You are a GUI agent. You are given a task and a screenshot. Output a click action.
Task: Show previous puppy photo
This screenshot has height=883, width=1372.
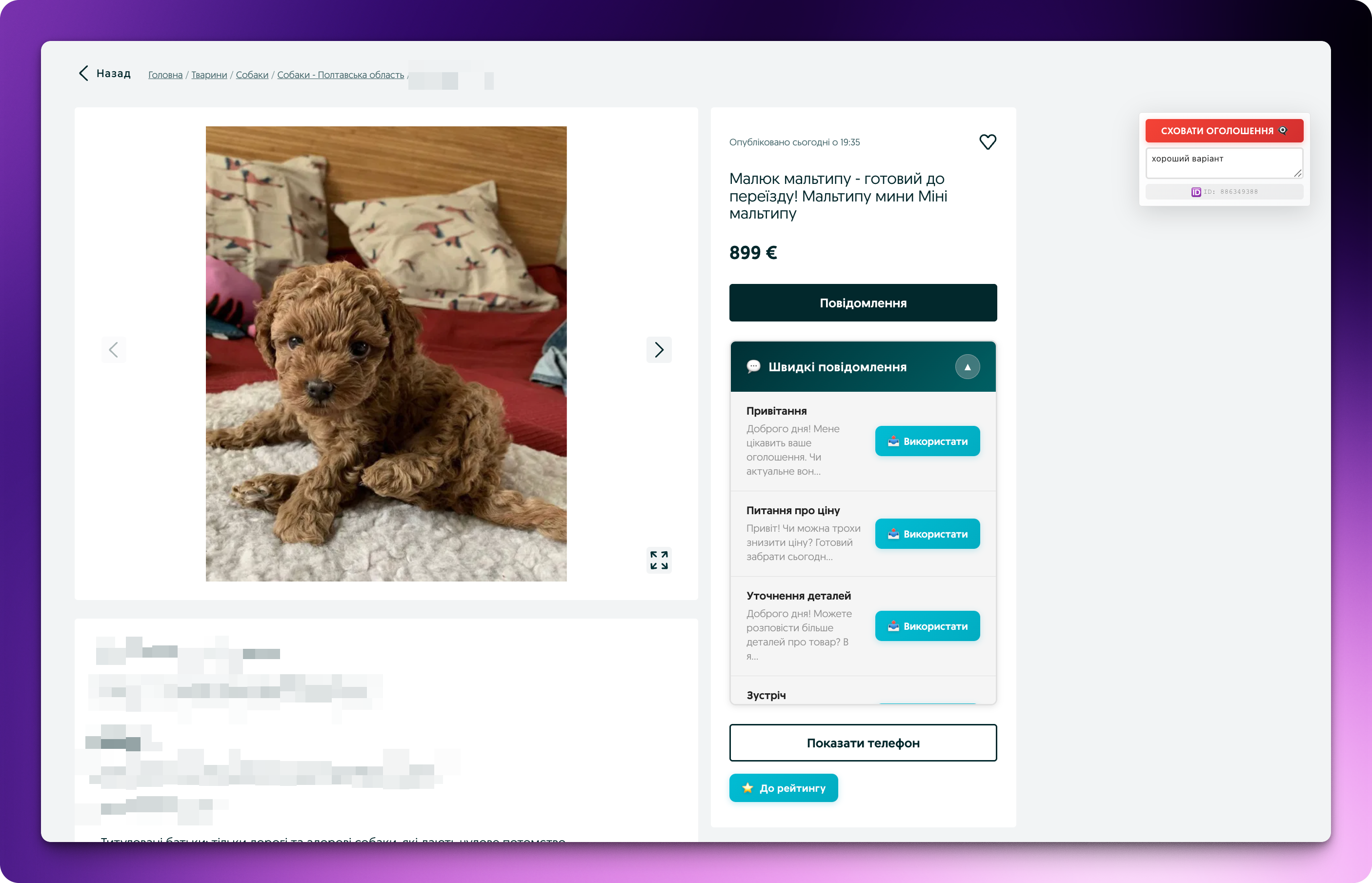(114, 350)
